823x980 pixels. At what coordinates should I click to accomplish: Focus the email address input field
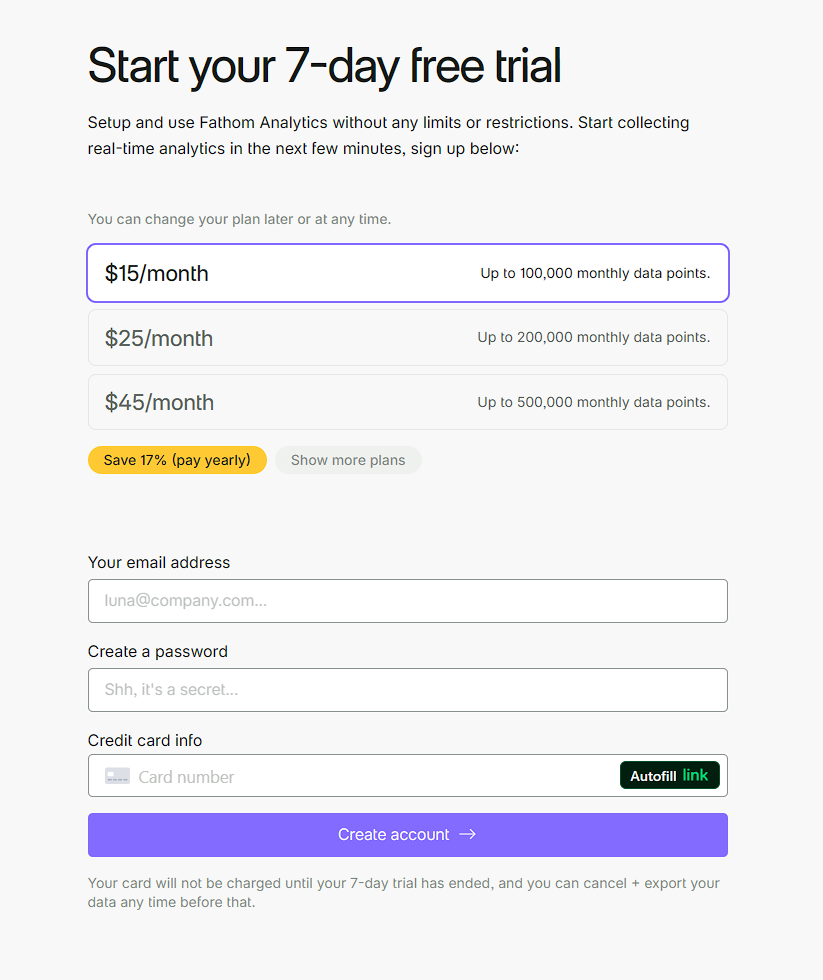pos(407,601)
